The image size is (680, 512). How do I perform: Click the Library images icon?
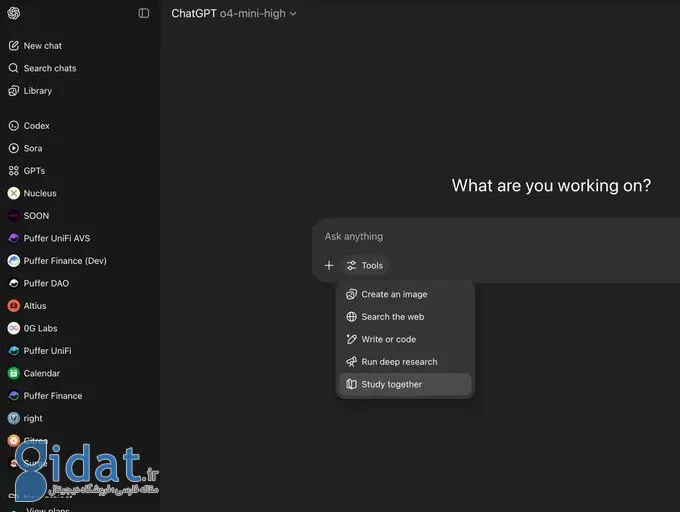click(x=13, y=91)
